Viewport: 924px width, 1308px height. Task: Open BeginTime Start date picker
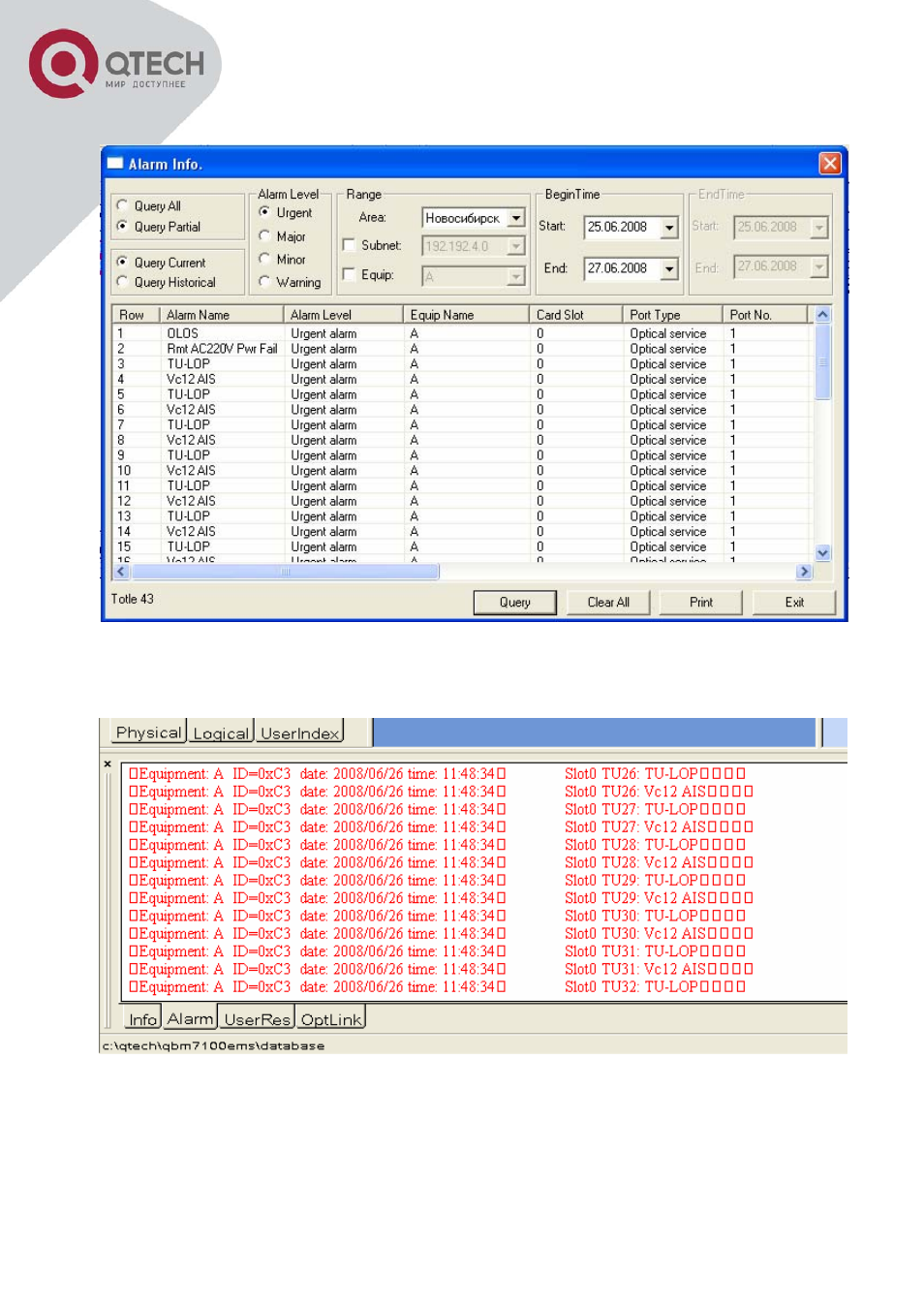pos(669,228)
